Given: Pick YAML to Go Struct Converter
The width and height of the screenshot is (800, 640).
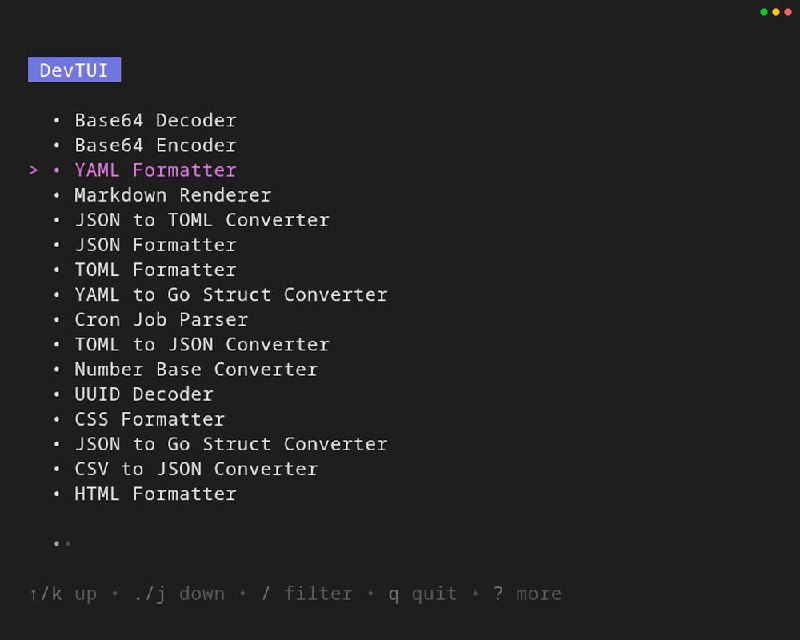Looking at the screenshot, I should coord(230,295).
